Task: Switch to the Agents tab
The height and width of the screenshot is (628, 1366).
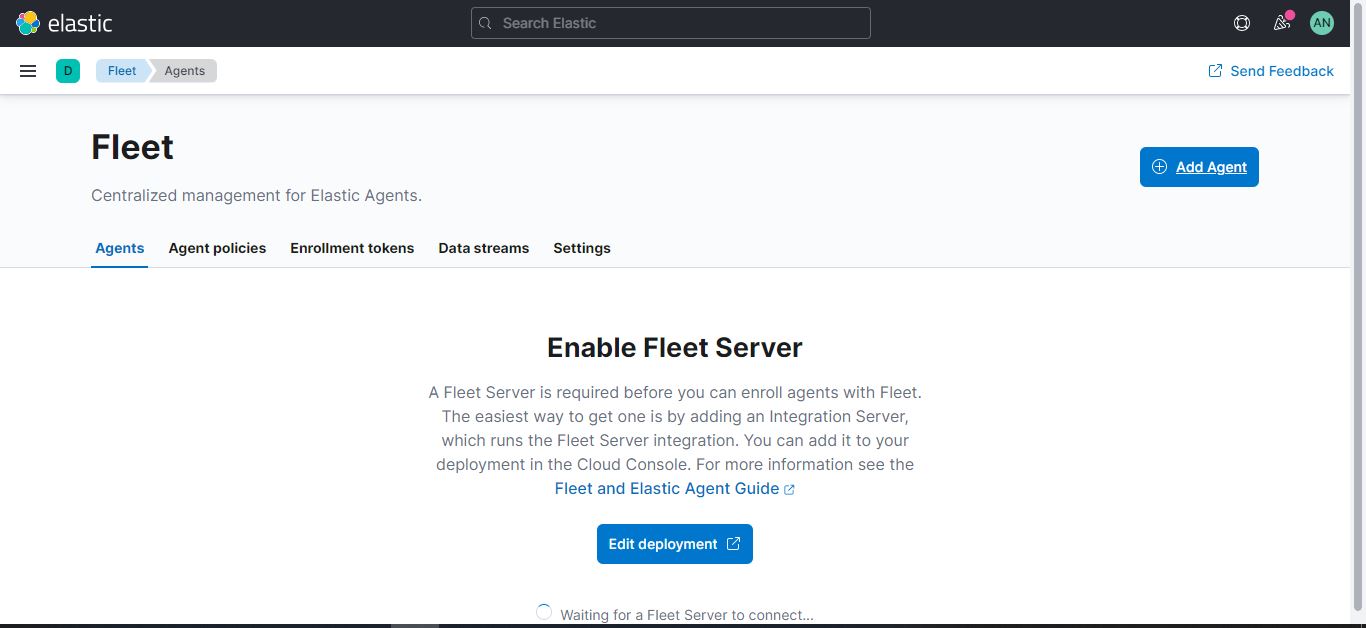Action: tap(120, 248)
